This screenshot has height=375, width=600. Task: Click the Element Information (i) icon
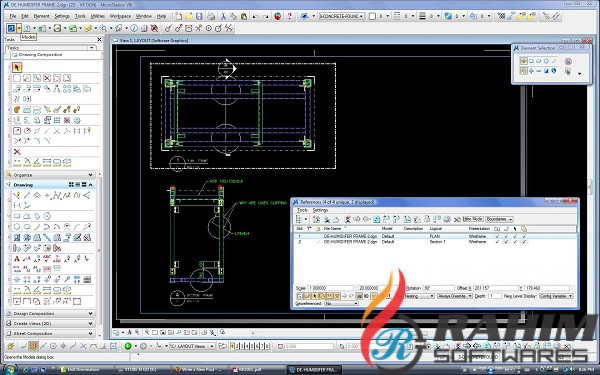pos(134,28)
